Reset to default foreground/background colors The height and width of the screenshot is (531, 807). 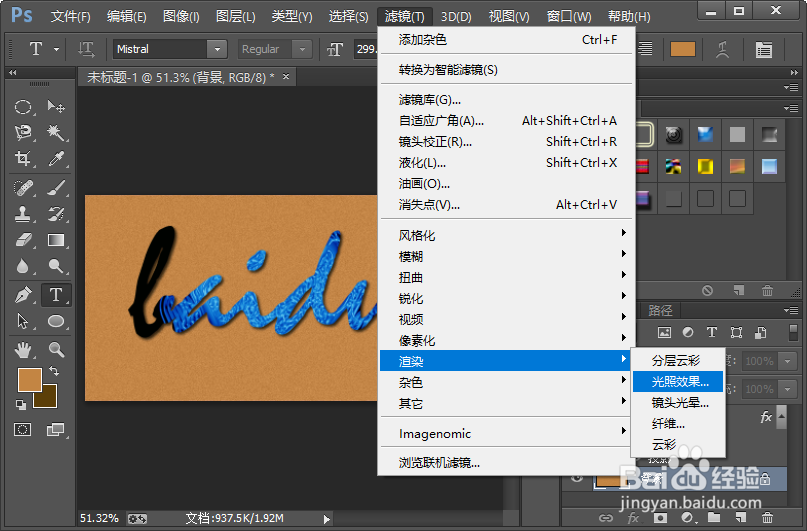tap(21, 405)
